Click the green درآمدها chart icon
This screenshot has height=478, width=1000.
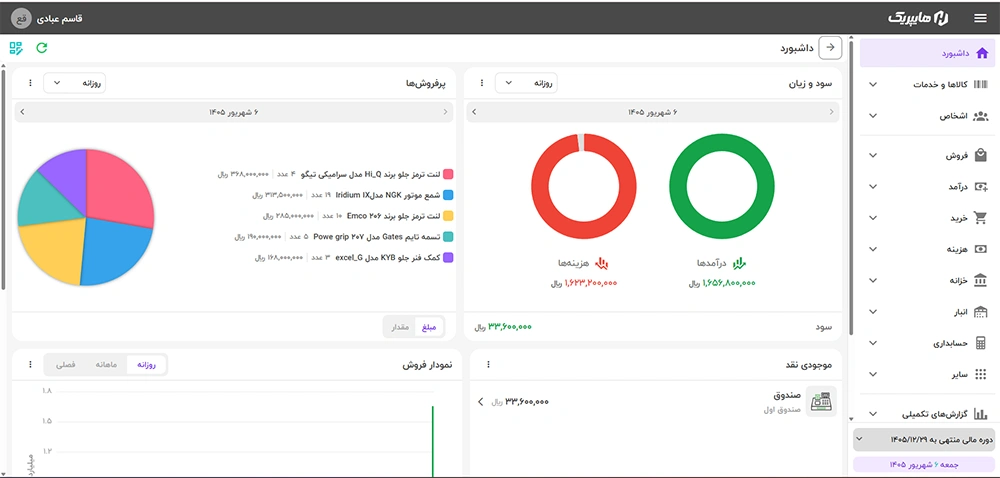[739, 263]
